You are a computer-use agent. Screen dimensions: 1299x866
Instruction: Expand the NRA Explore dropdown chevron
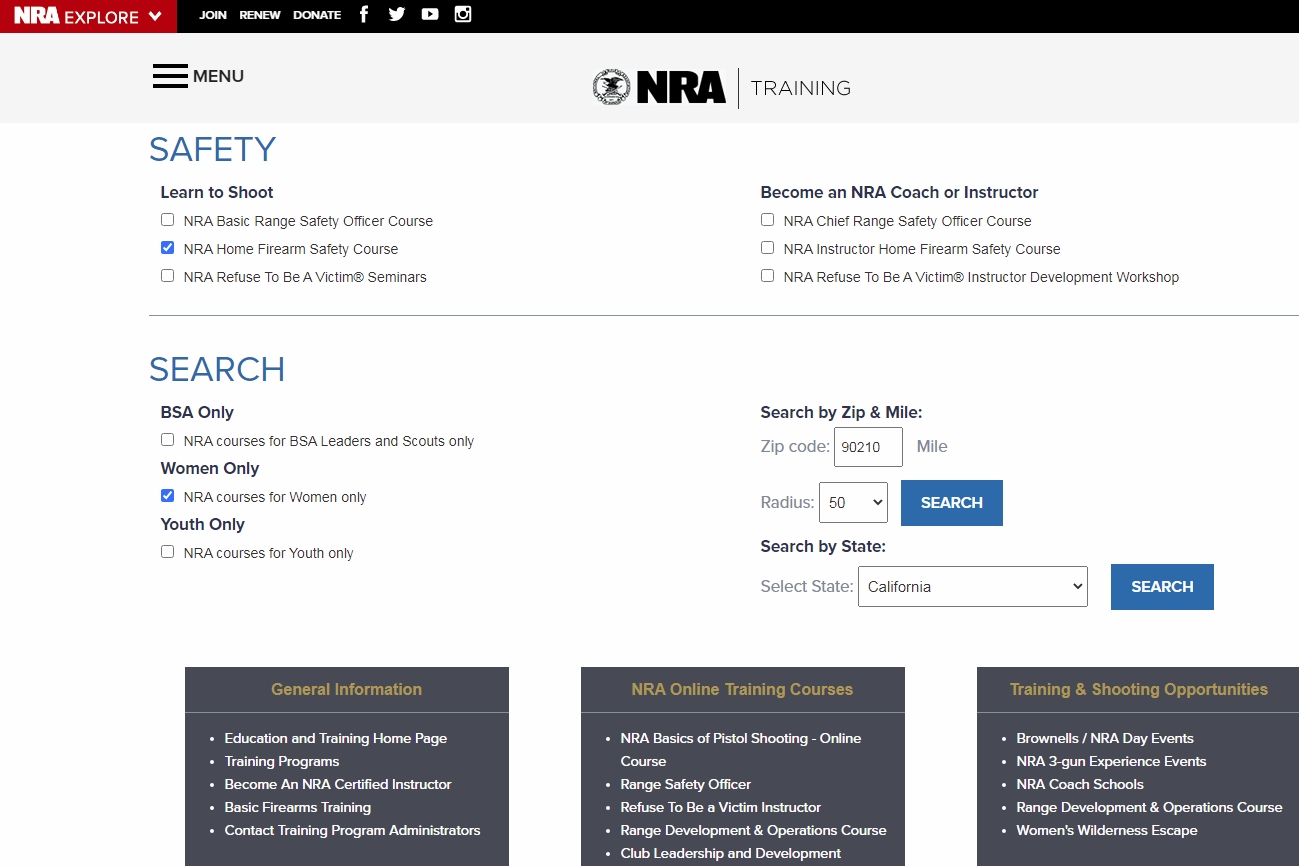click(x=154, y=16)
